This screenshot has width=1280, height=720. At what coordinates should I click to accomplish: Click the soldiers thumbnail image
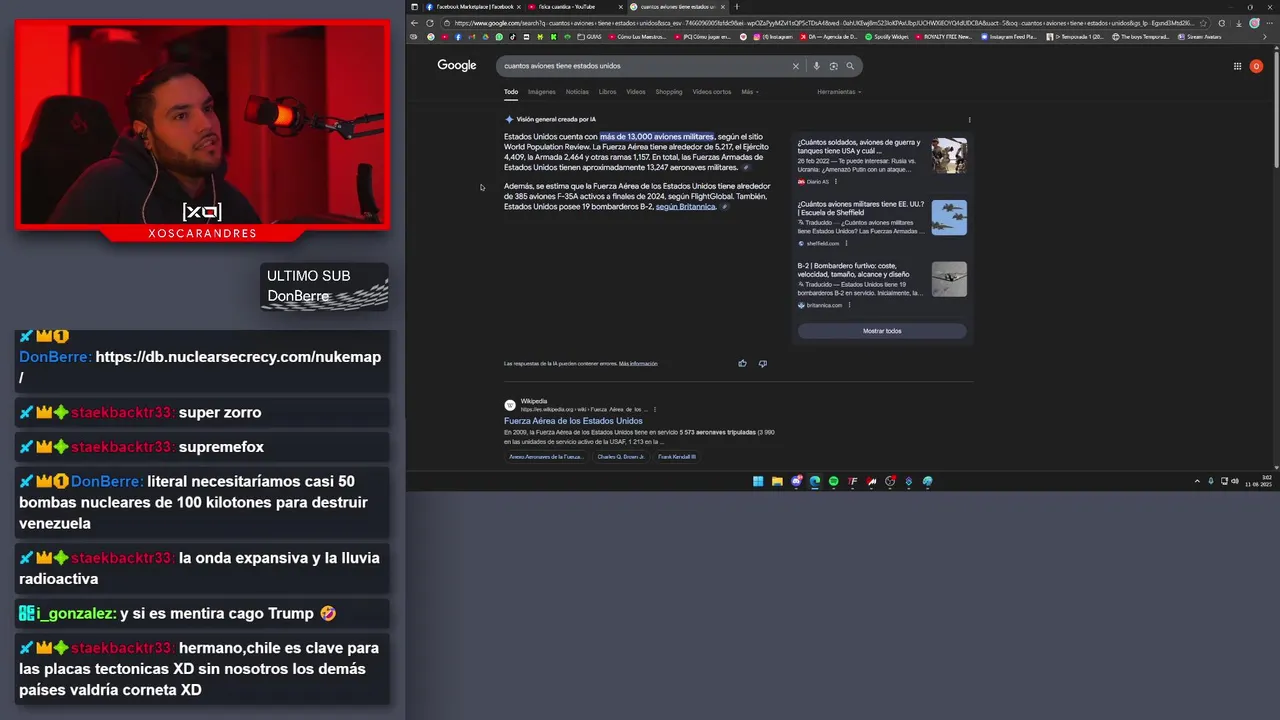[x=949, y=156]
